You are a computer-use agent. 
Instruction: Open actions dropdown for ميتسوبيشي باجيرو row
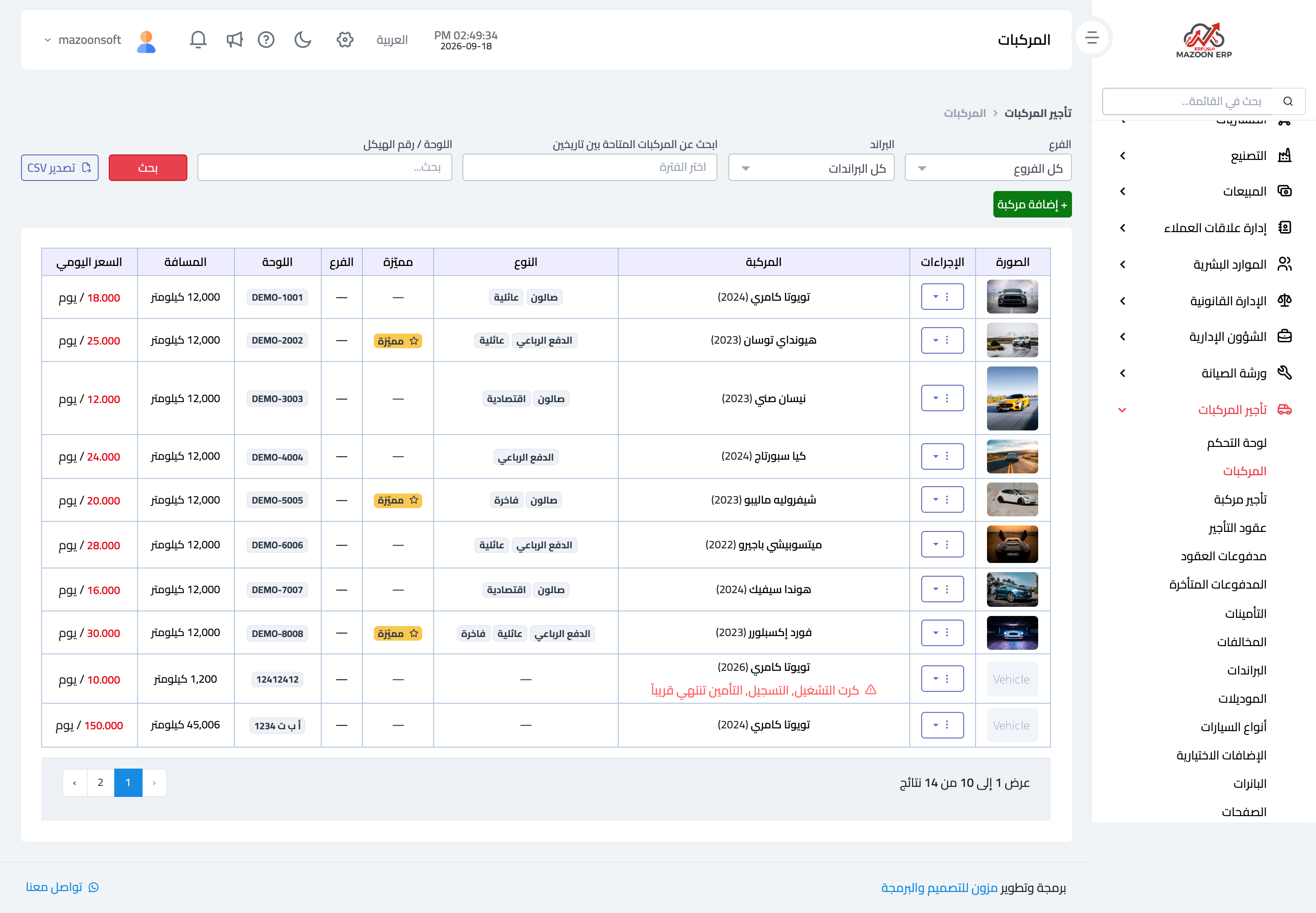[x=942, y=544]
